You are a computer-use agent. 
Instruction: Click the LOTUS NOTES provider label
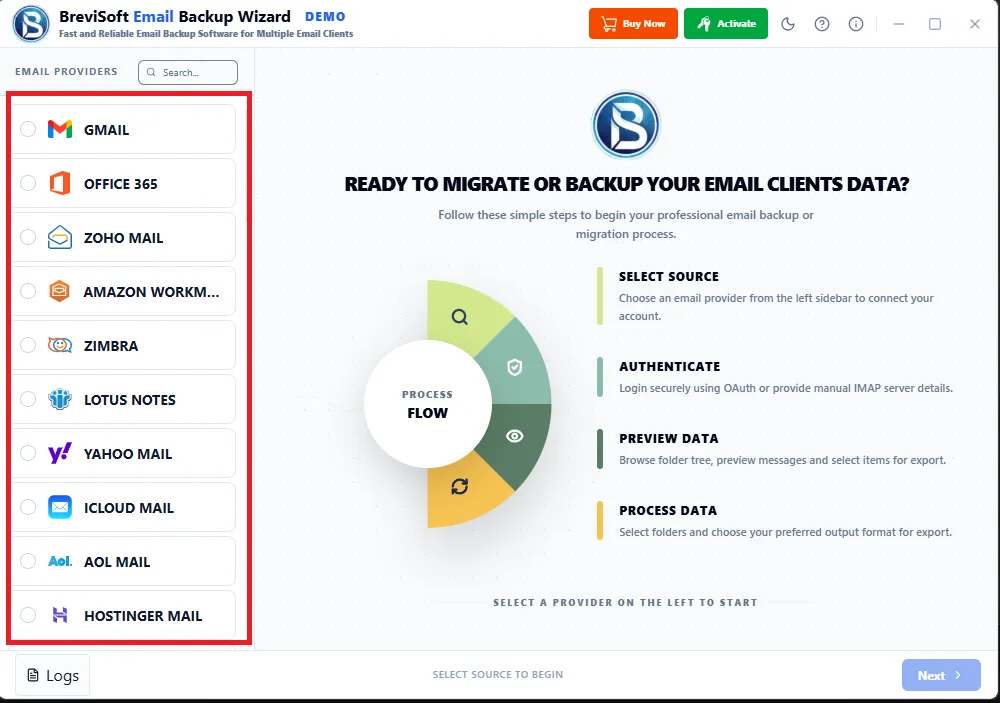coord(130,400)
